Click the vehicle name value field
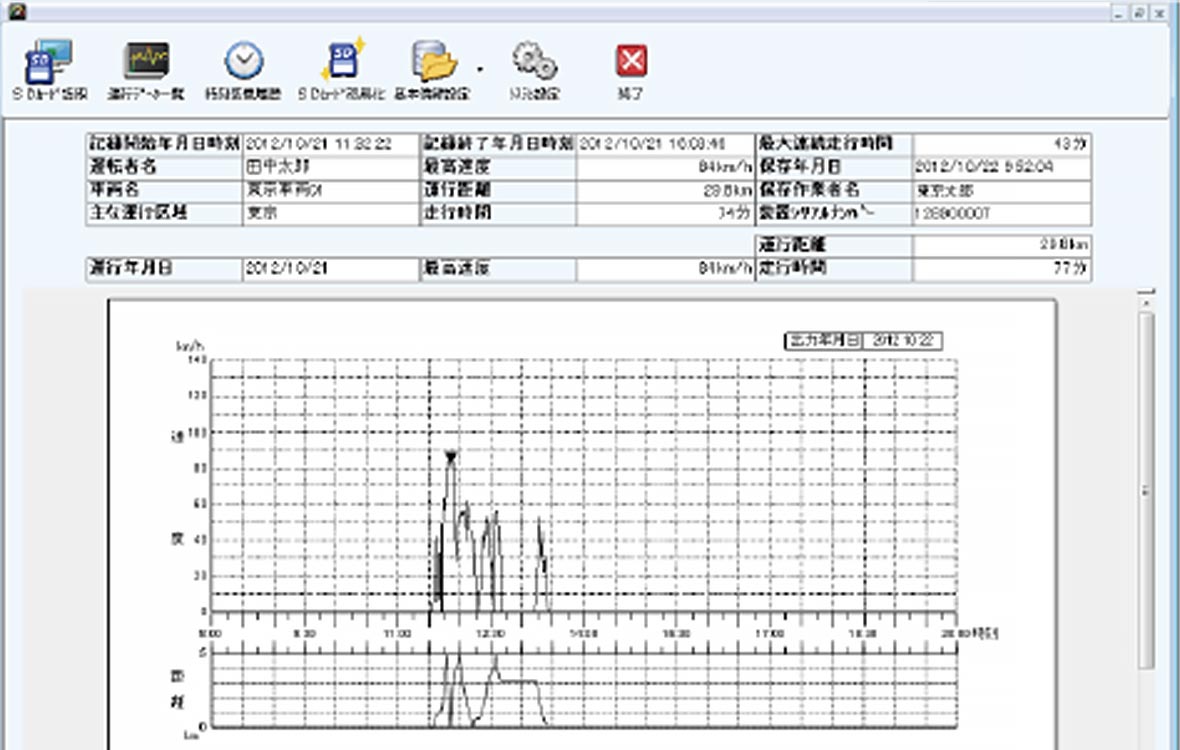This screenshot has width=1180, height=750. point(329,189)
